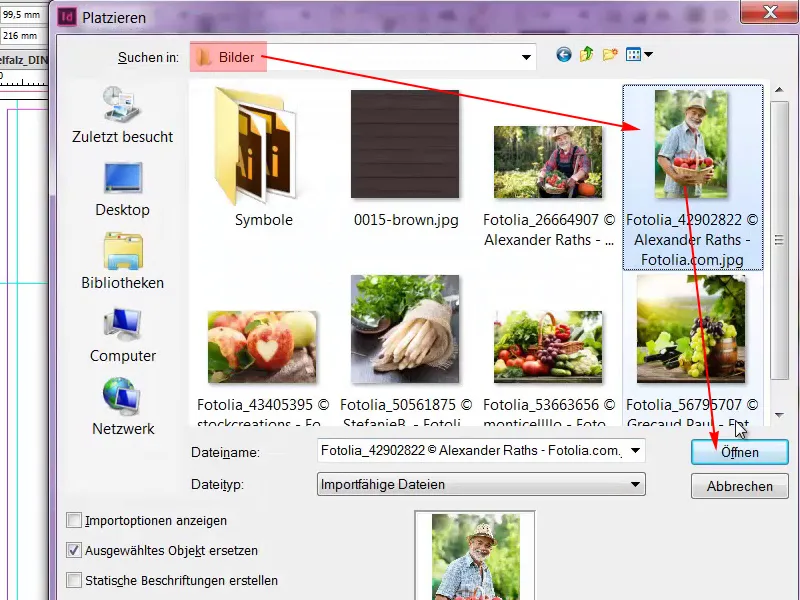
Task: Go up one folder level icon
Action: (x=587, y=55)
